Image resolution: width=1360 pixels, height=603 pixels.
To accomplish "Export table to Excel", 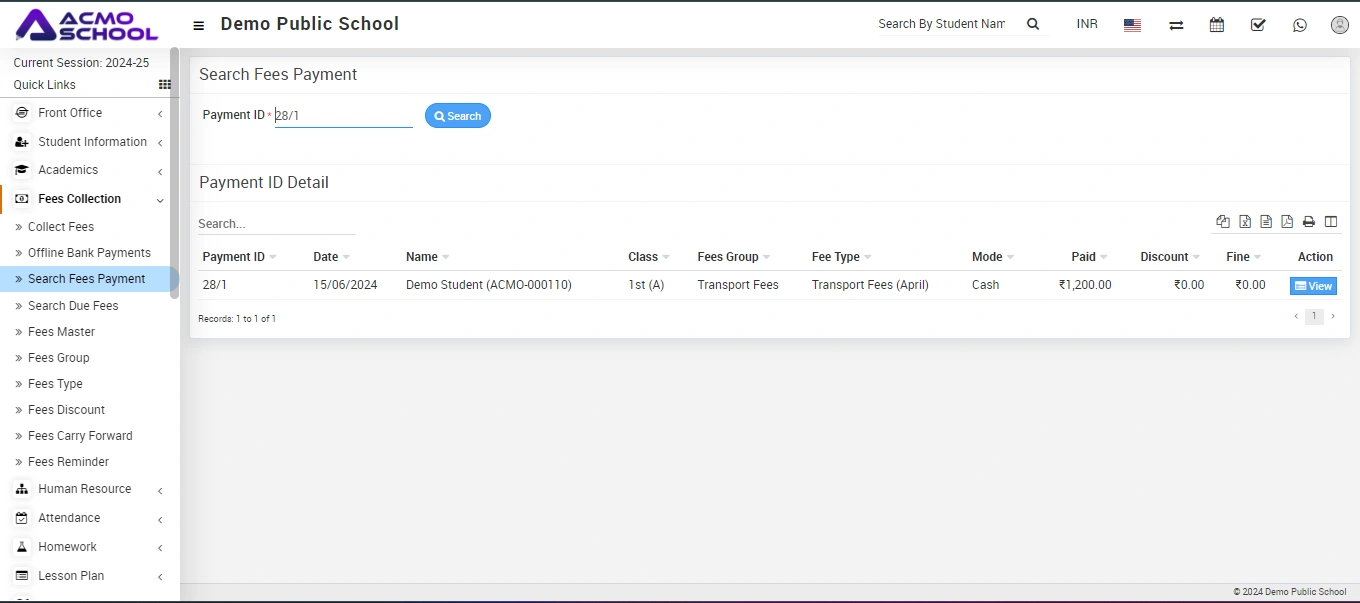I will click(1245, 222).
